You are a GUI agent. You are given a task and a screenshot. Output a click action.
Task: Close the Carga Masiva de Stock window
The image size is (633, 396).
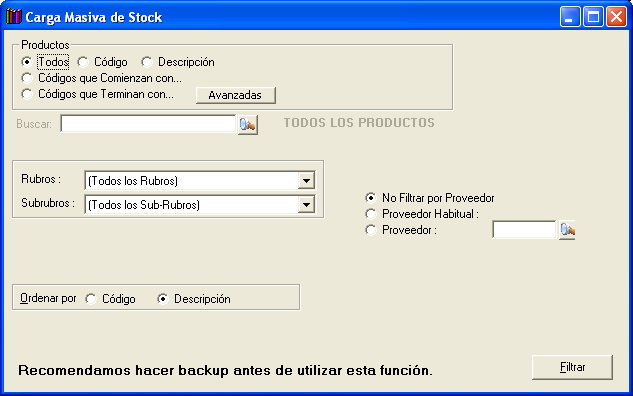click(616, 17)
